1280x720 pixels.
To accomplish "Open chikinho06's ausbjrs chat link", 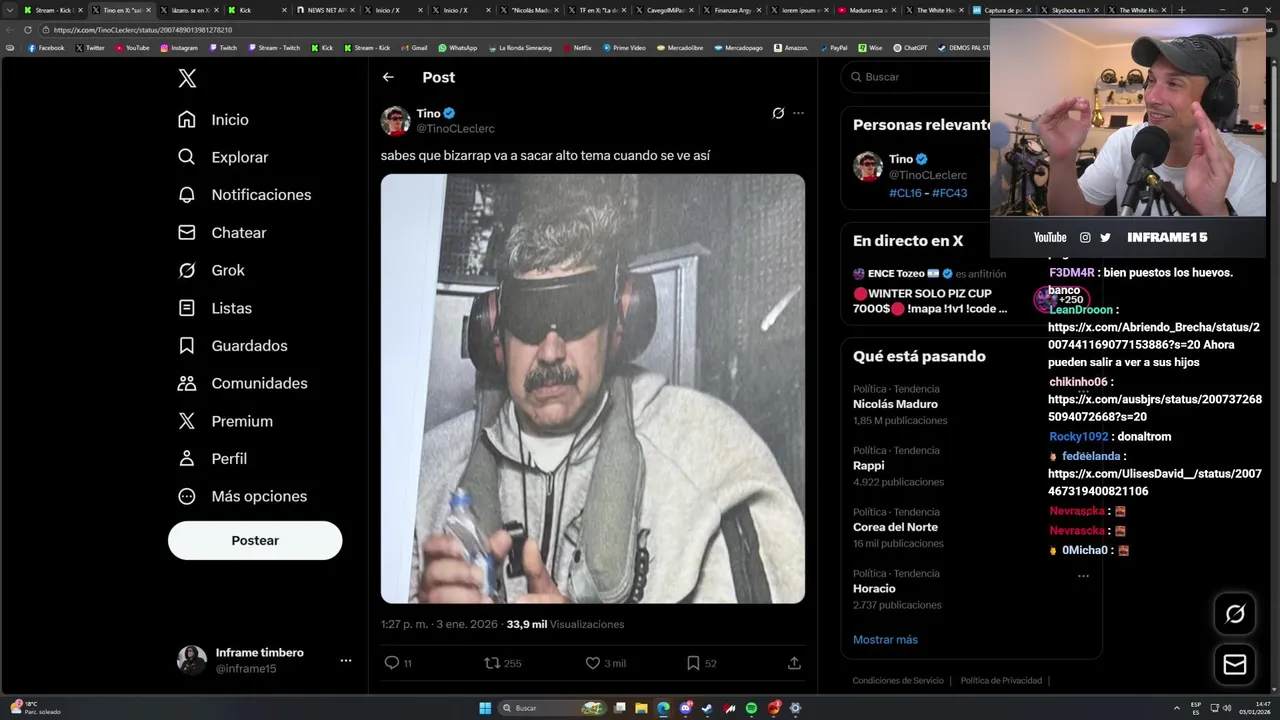I will coord(1154,408).
